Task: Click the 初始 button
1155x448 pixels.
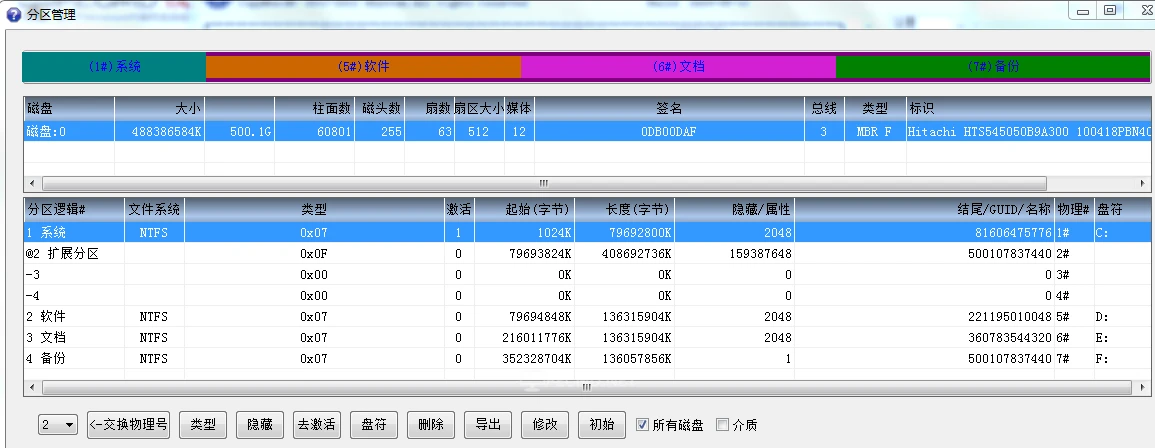Action: coord(602,424)
